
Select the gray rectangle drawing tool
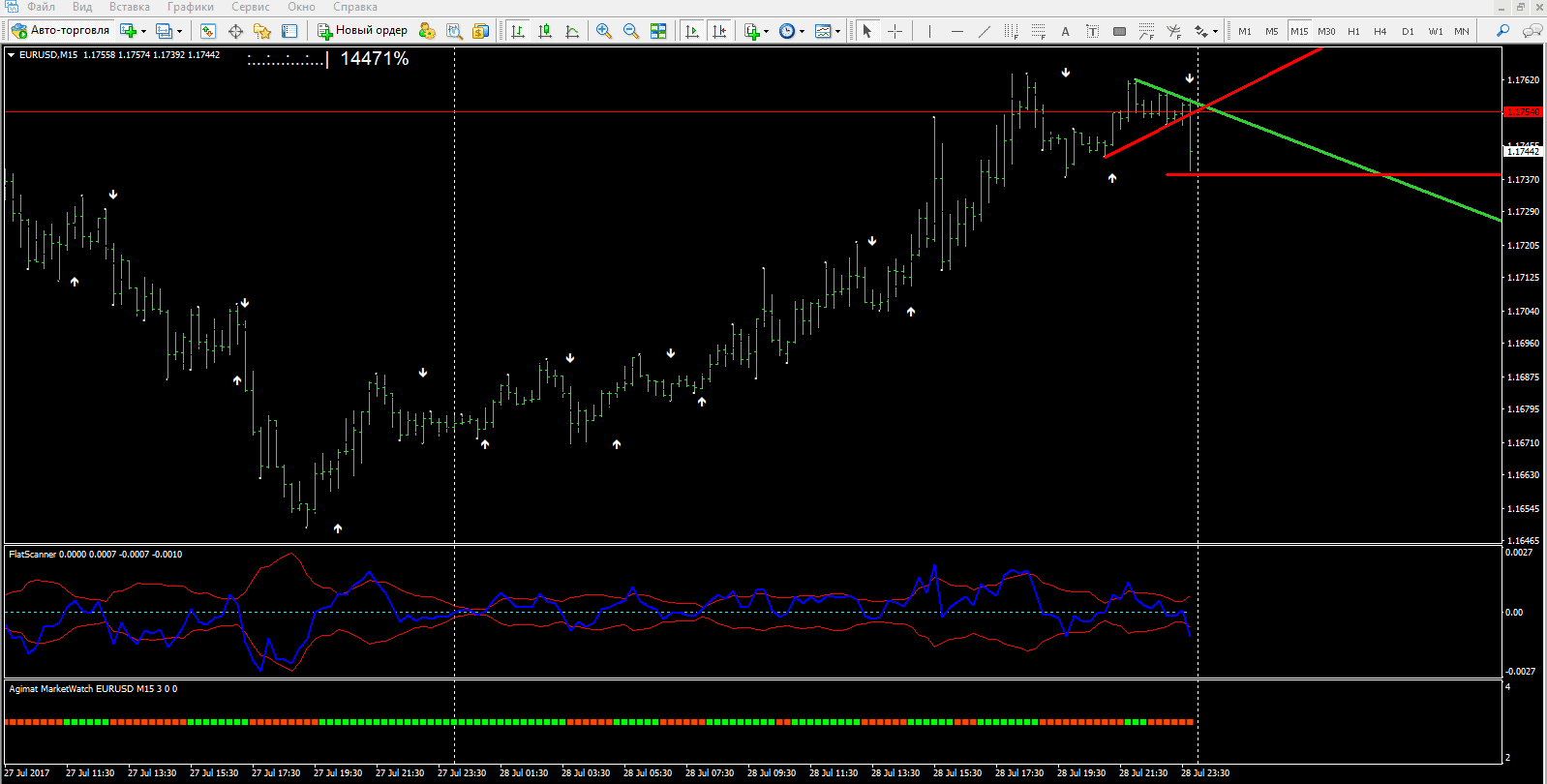tap(1119, 31)
